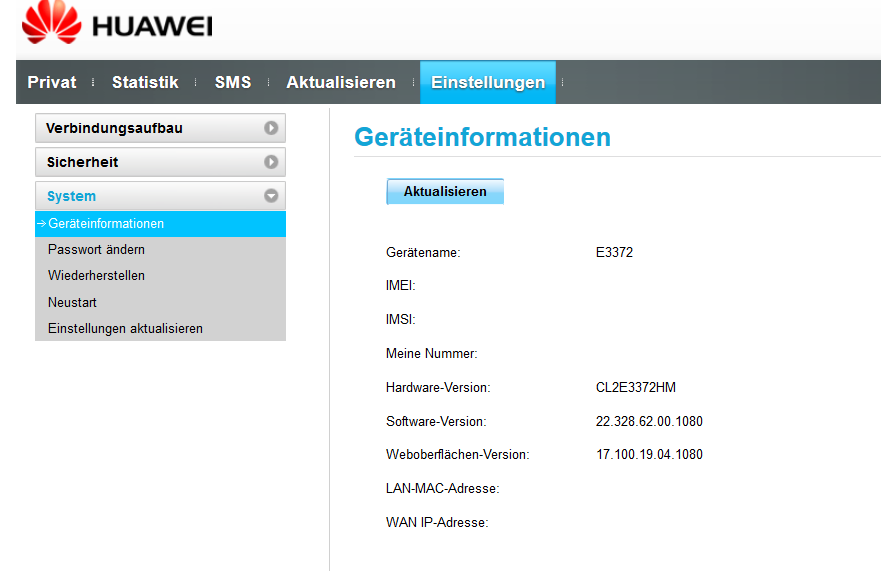Viewport: 881px width, 571px height.
Task: Select web UI version 17.100.19.04.1080
Action: (649, 454)
